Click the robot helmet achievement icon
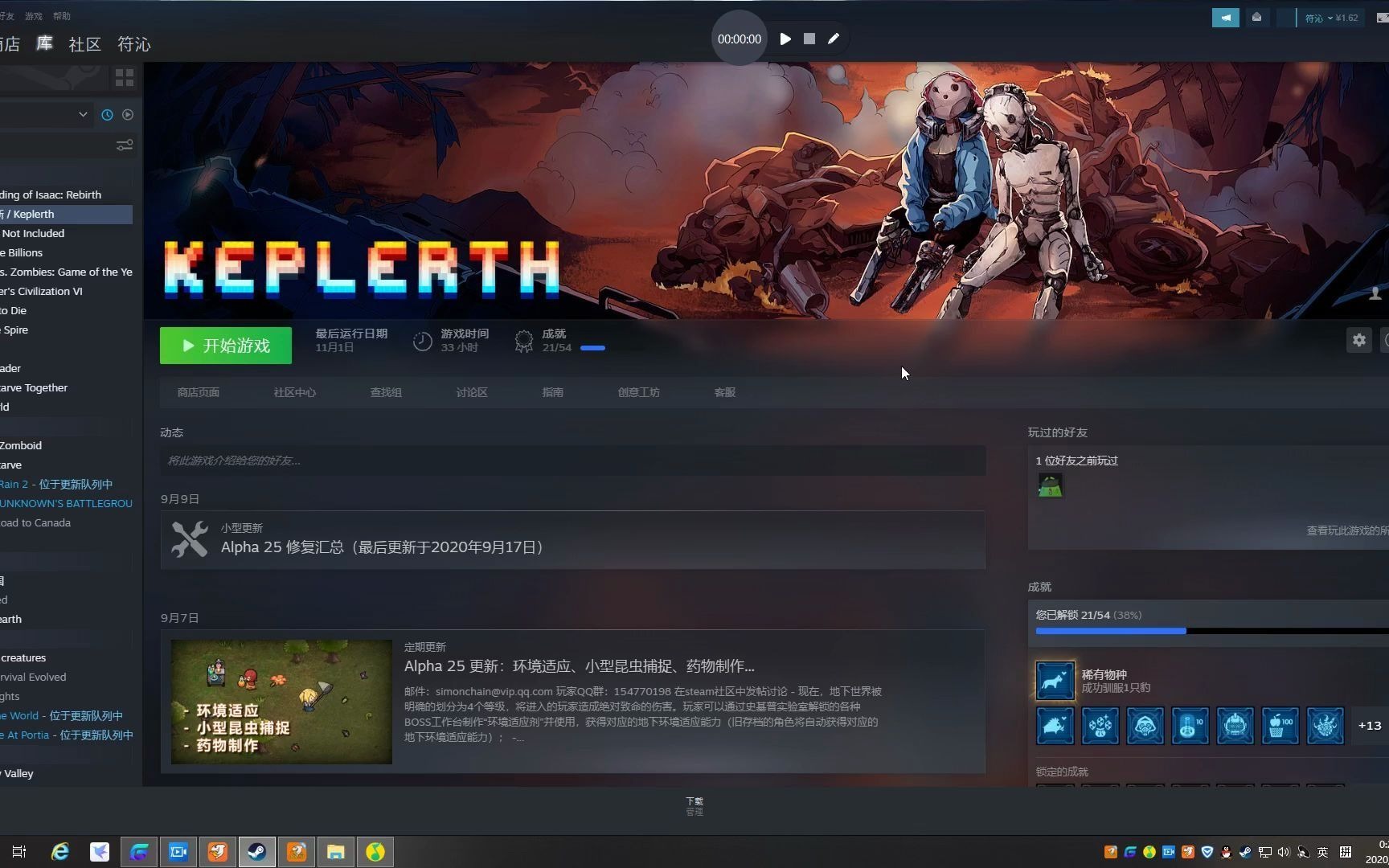This screenshot has width=1389, height=868. click(x=1235, y=726)
